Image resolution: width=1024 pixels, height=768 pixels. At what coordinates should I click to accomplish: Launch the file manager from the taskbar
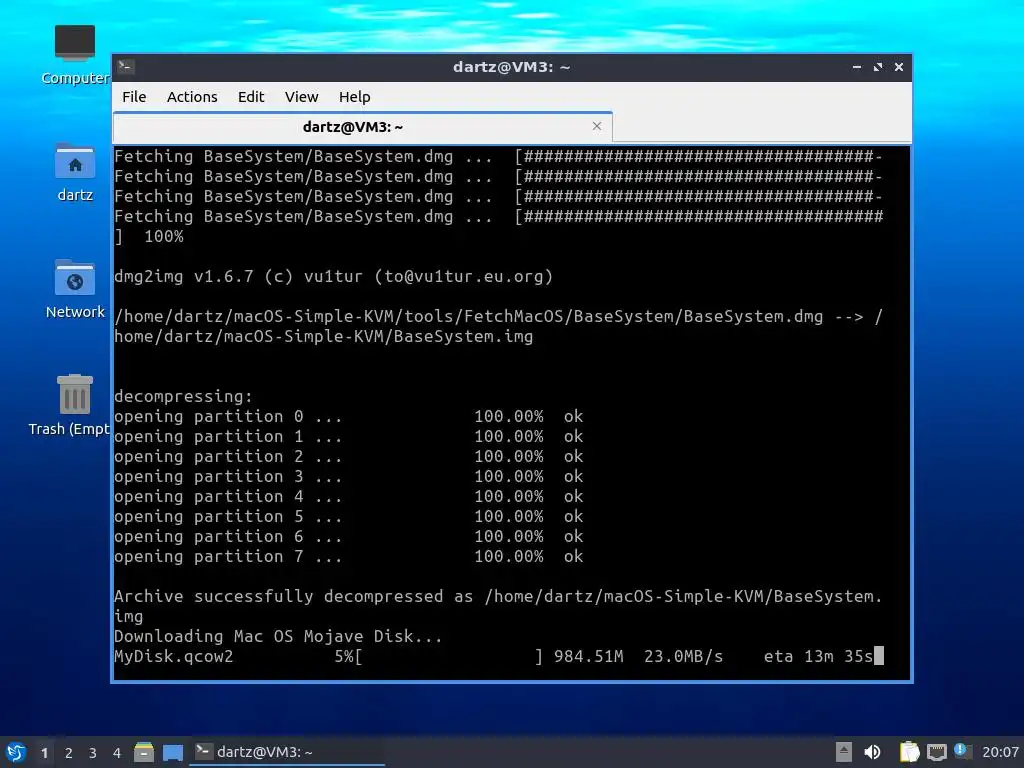[144, 752]
